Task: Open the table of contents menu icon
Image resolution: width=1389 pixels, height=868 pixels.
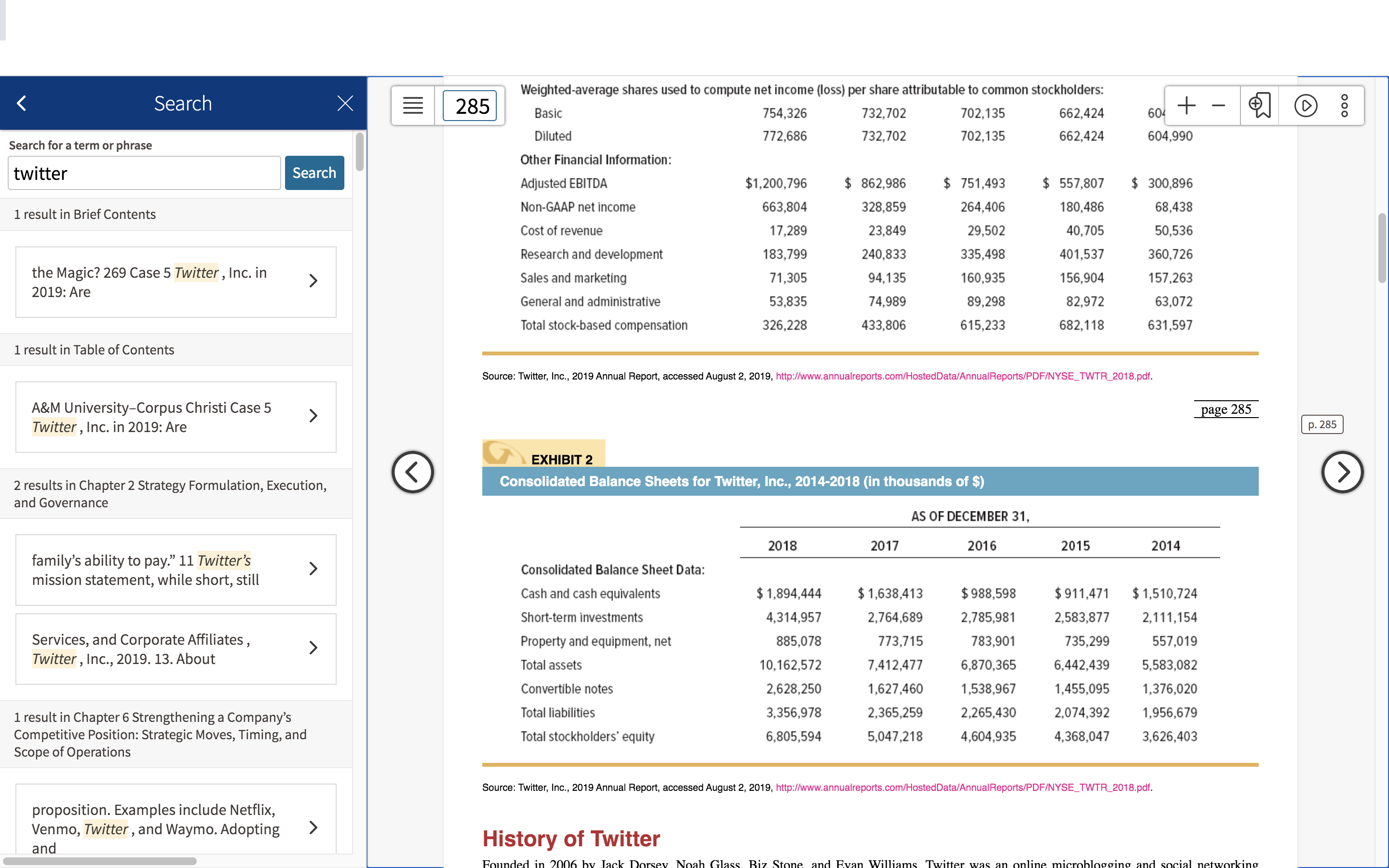Action: click(413, 106)
